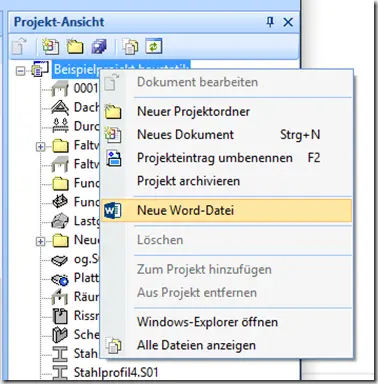378x384 pixels.
Task: Click the blue stacked windows toolbar icon
Action: (99, 46)
